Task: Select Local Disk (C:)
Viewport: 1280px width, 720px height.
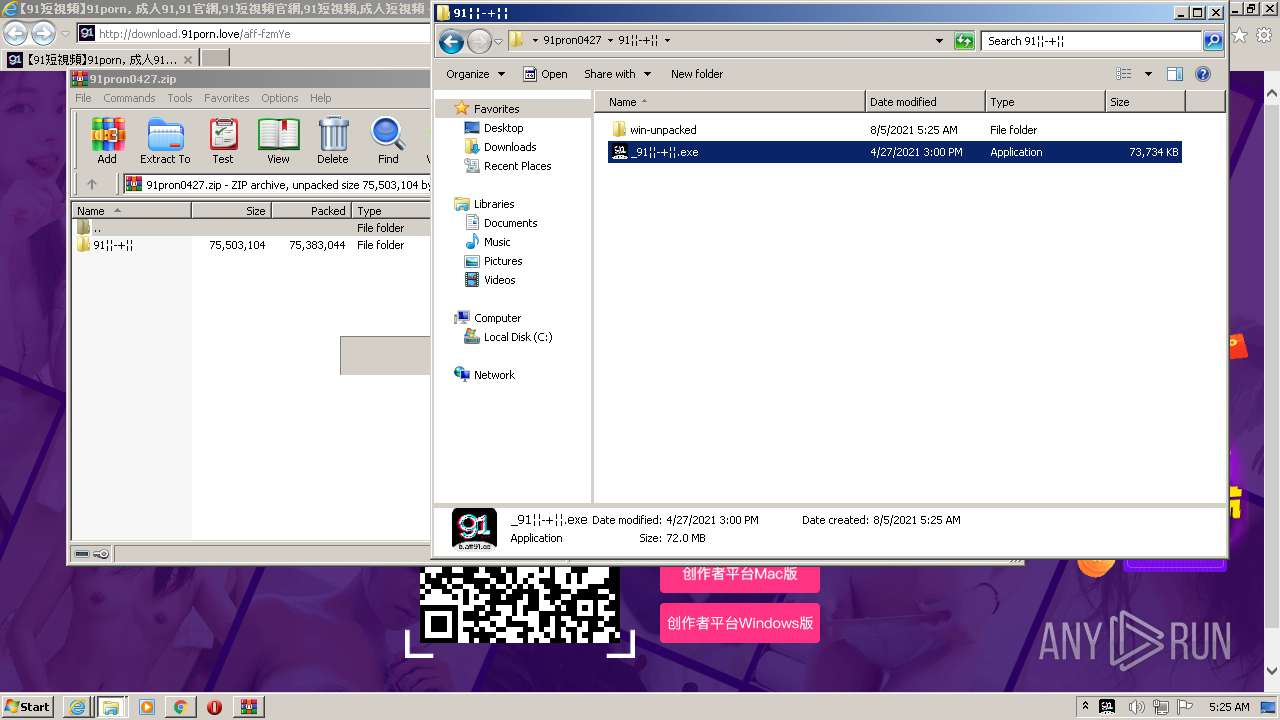Action: pos(517,337)
